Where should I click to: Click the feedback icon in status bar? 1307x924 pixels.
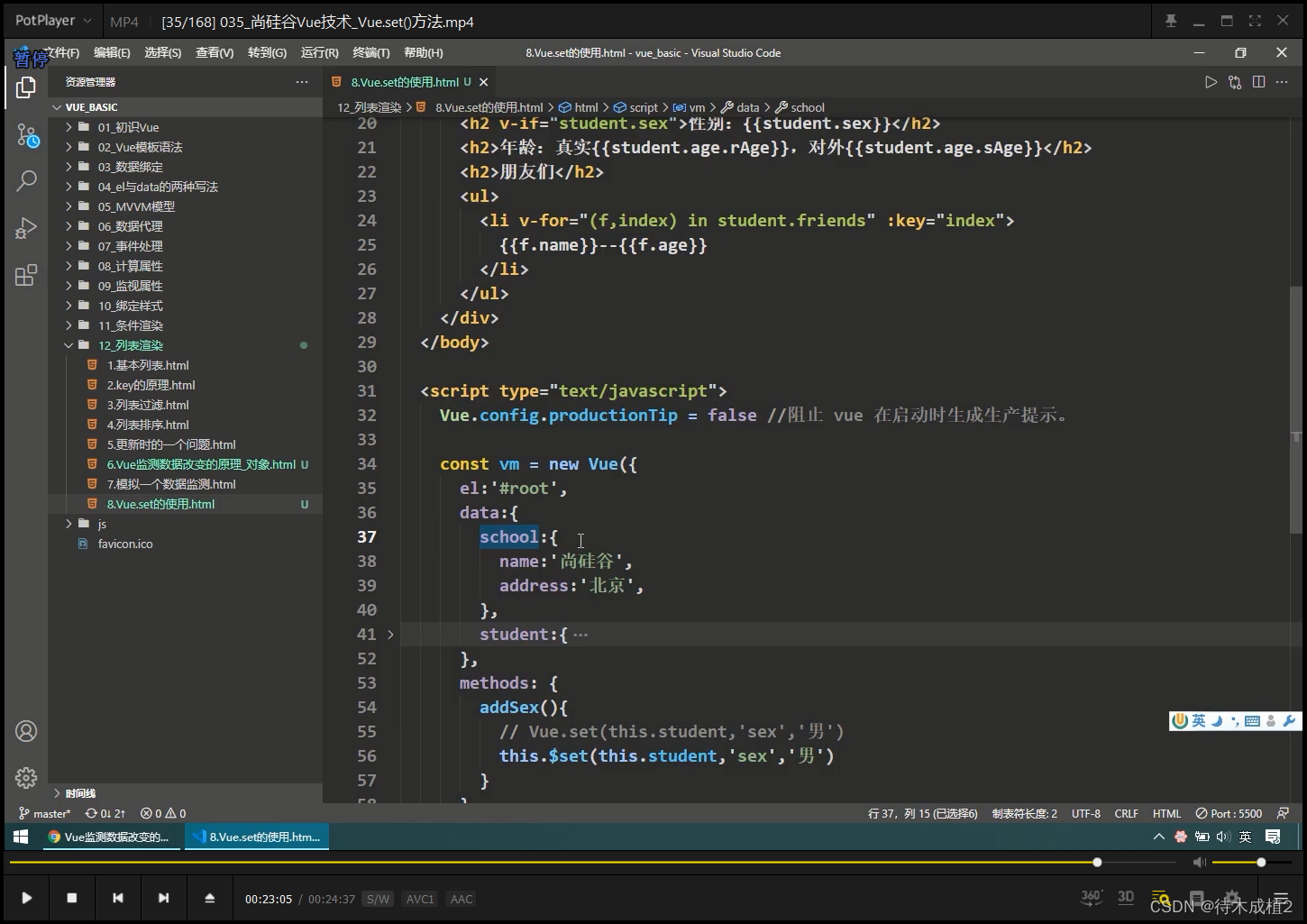click(x=1283, y=813)
